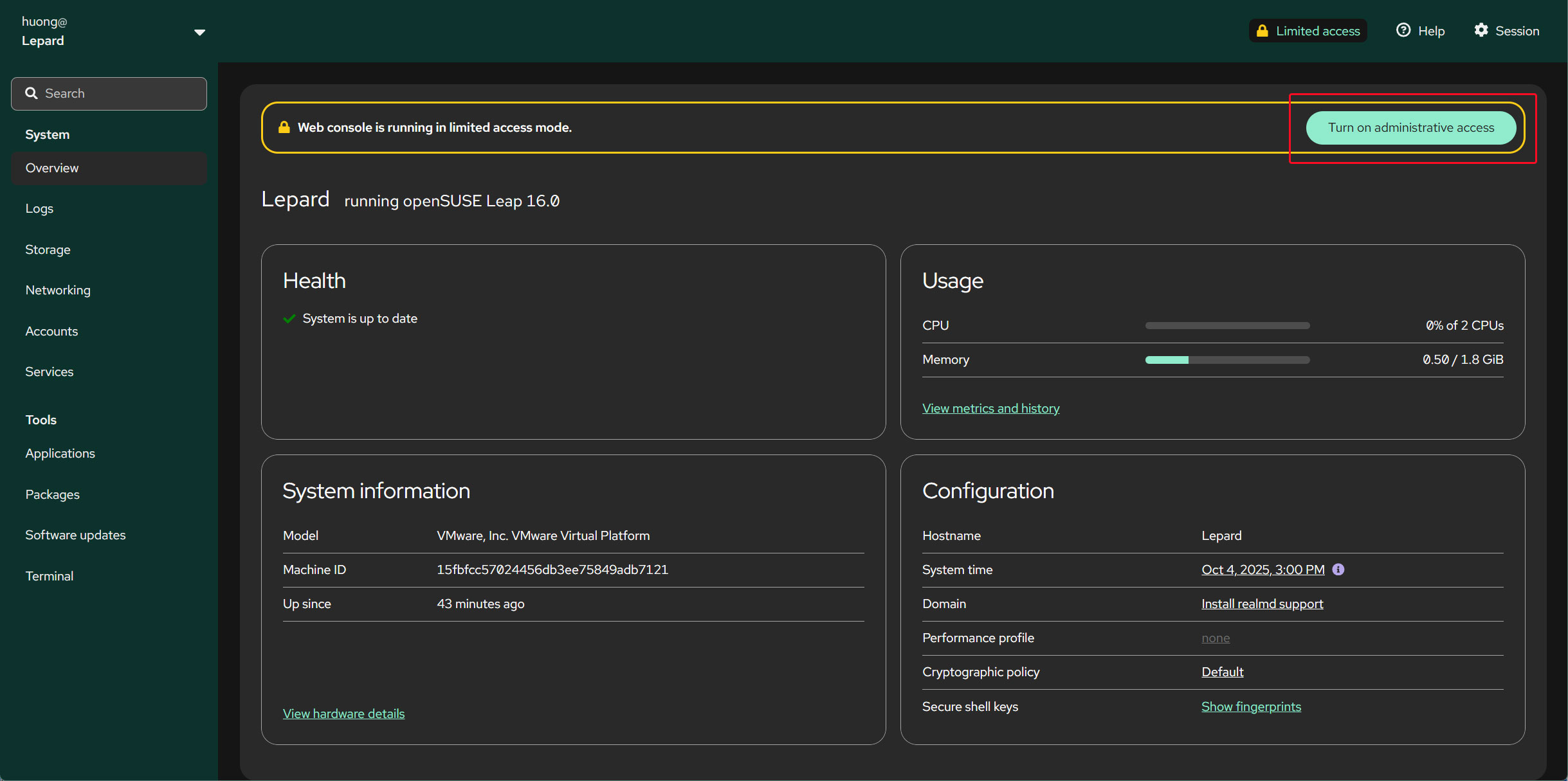Click the lock icon on Limited access
The image size is (1568, 781).
coord(1262,31)
